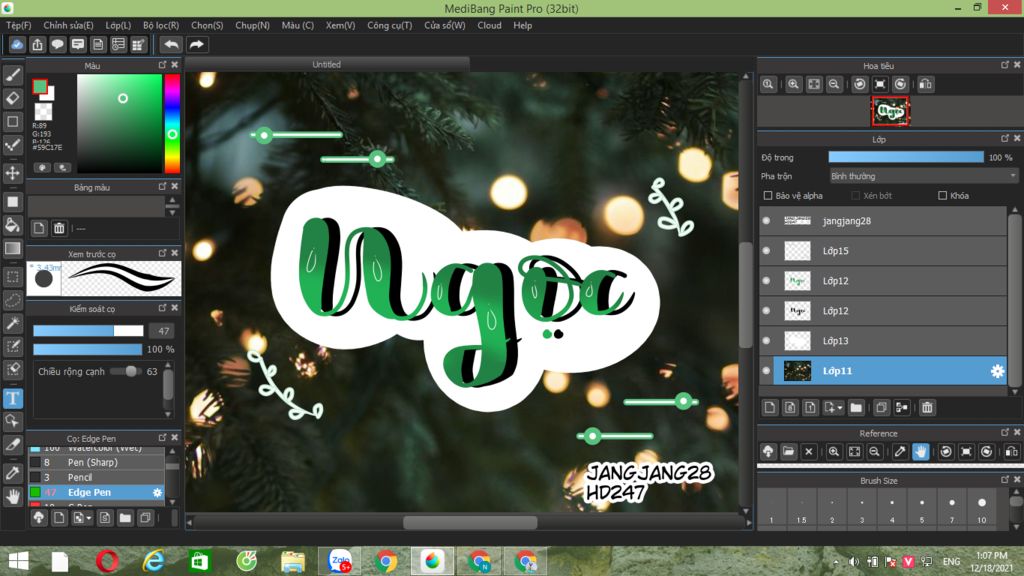
Task: Delete palette color with trash in Bảng màu
Action: pos(59,228)
